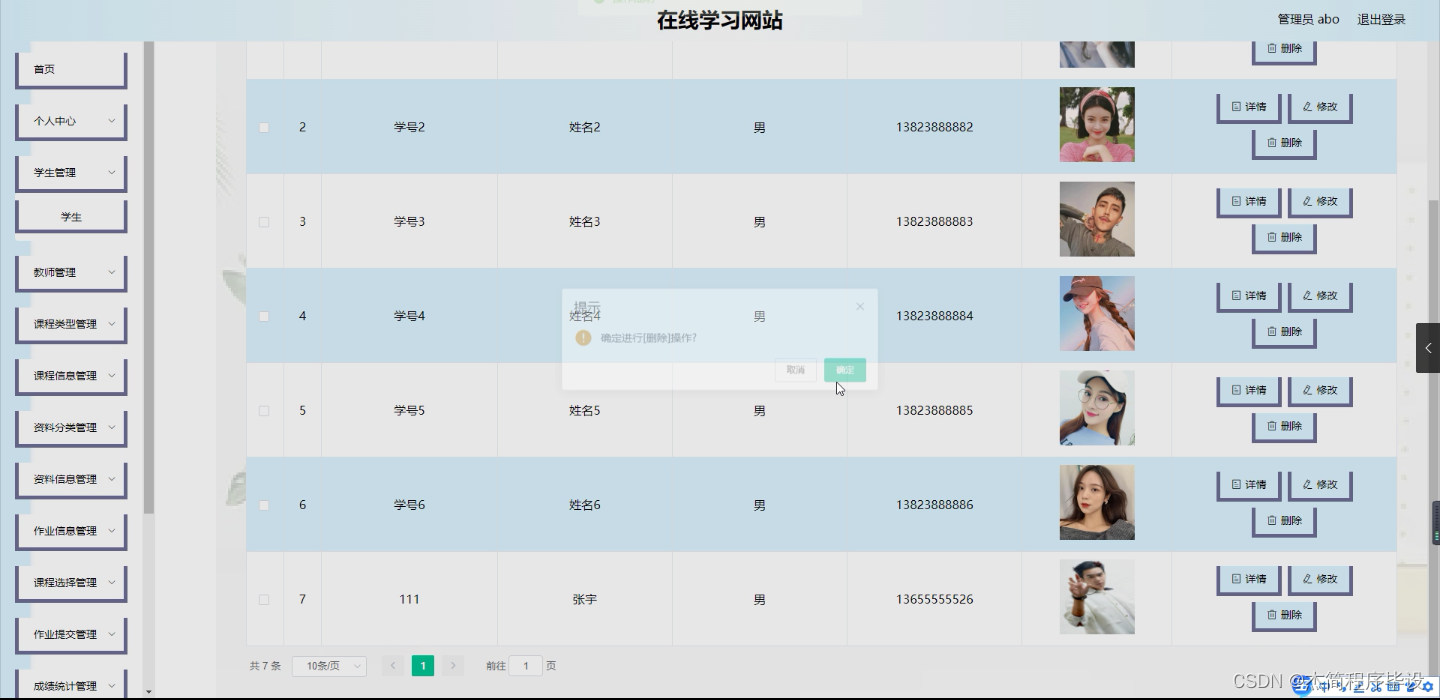Check the checkbox for student 学号5
Image resolution: width=1440 pixels, height=700 pixels.
(264, 411)
